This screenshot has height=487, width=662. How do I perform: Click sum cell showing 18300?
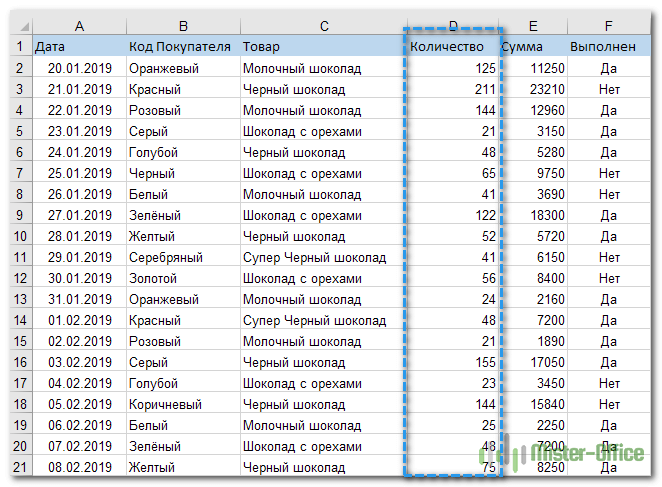(533, 215)
